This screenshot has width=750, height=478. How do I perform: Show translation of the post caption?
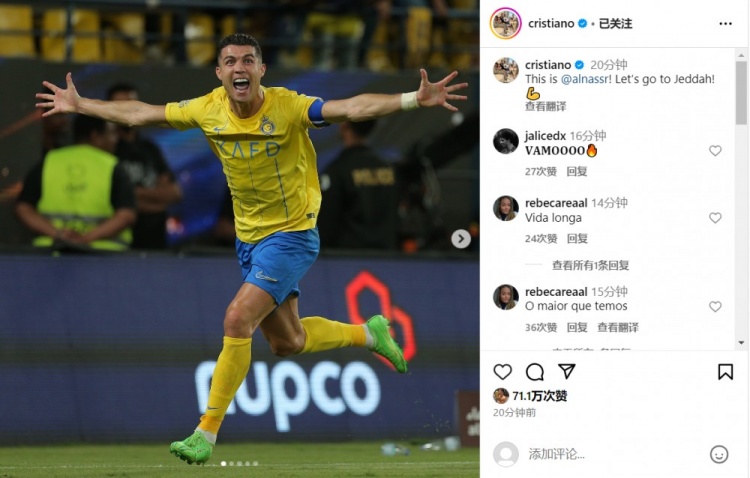[545, 106]
